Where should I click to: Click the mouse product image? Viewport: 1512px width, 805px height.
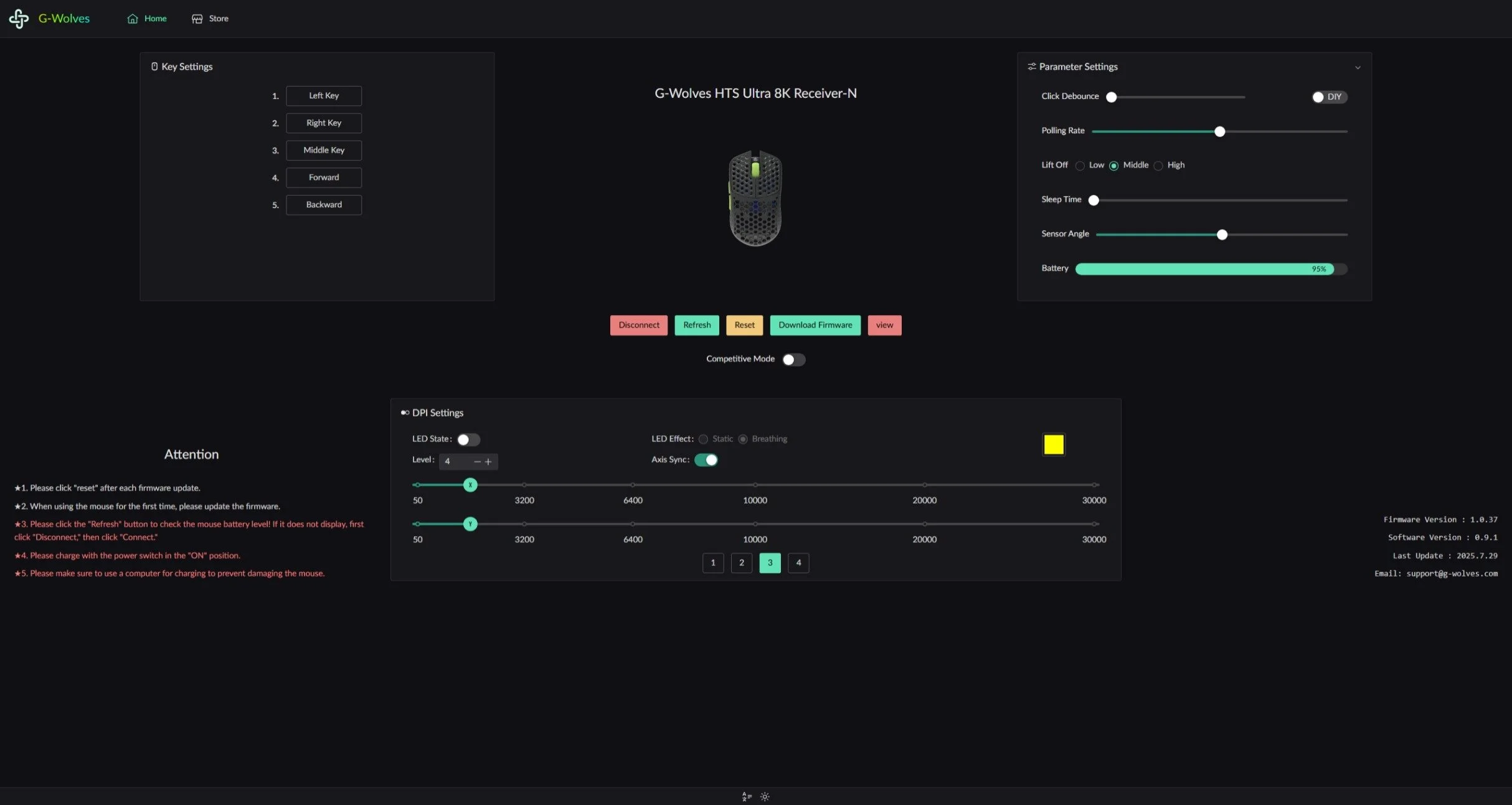[x=755, y=198]
